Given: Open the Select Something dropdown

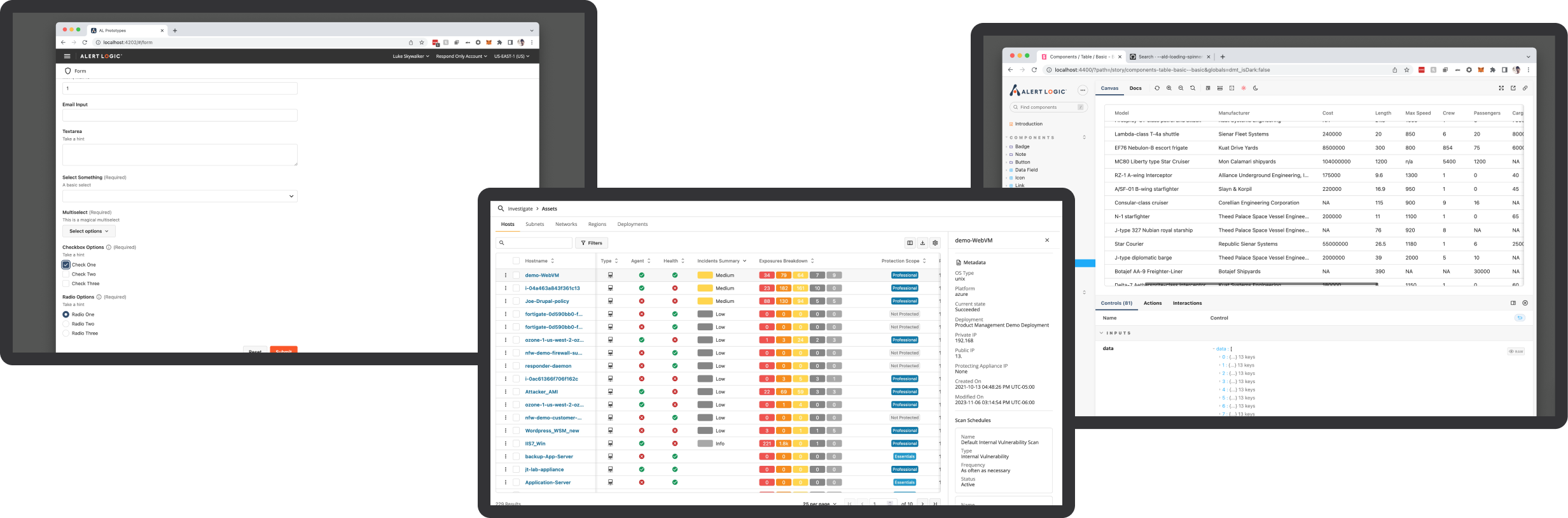Looking at the screenshot, I should pos(179,196).
